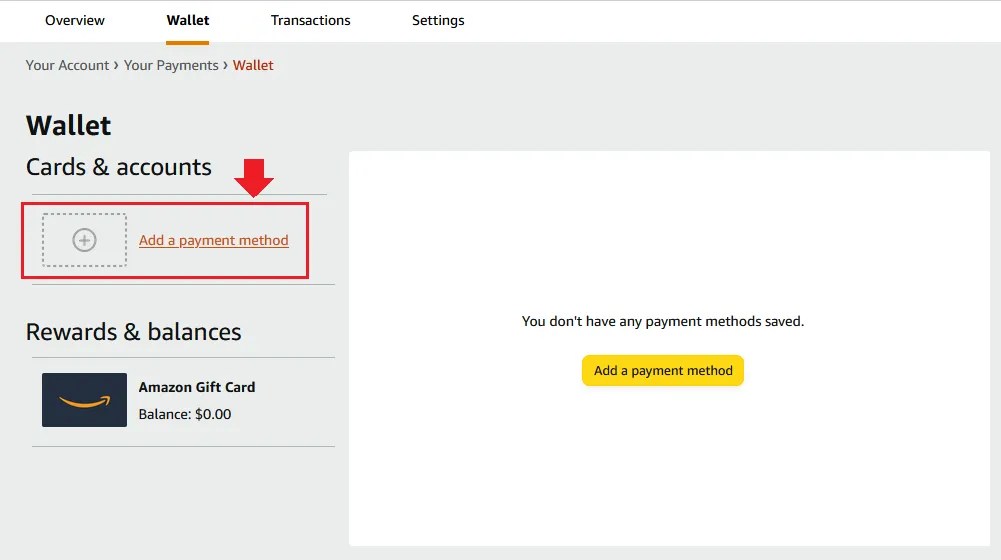Click the Balance: $0.00 text
Viewport: 1001px width, 560px height.
click(x=185, y=414)
